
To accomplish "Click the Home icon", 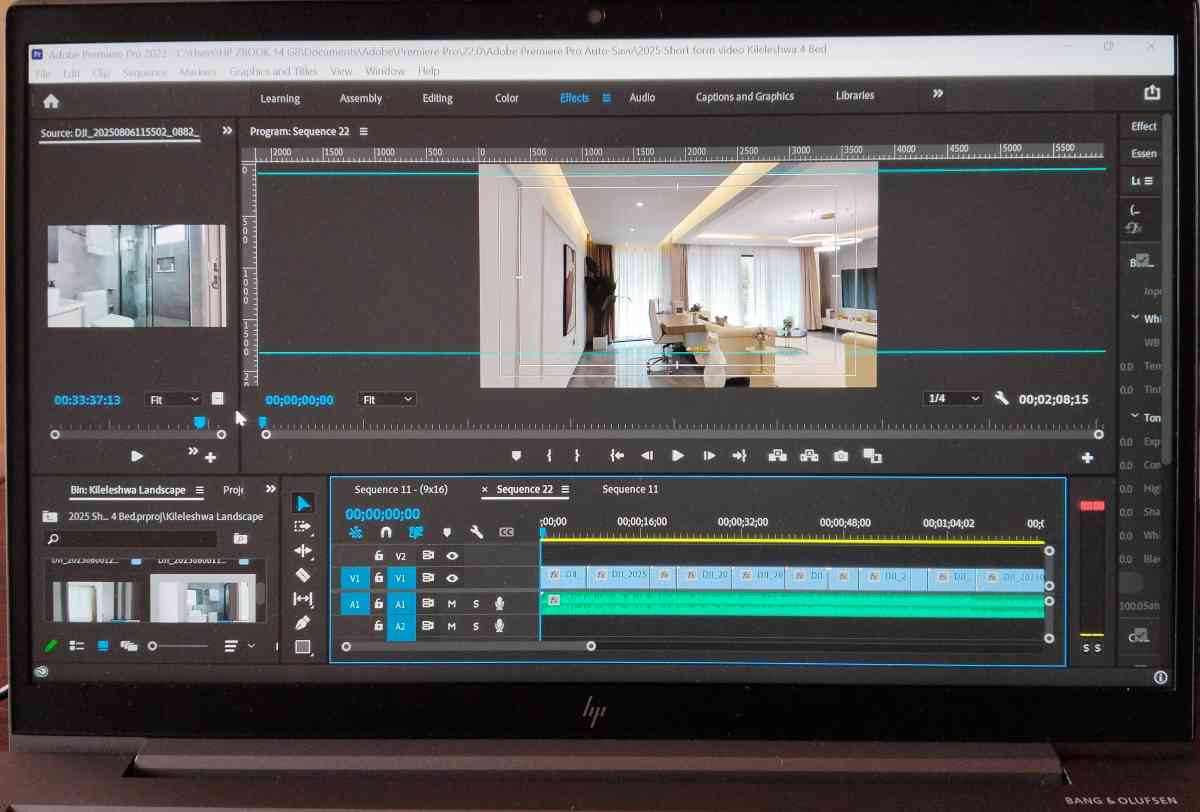I will coord(51,100).
